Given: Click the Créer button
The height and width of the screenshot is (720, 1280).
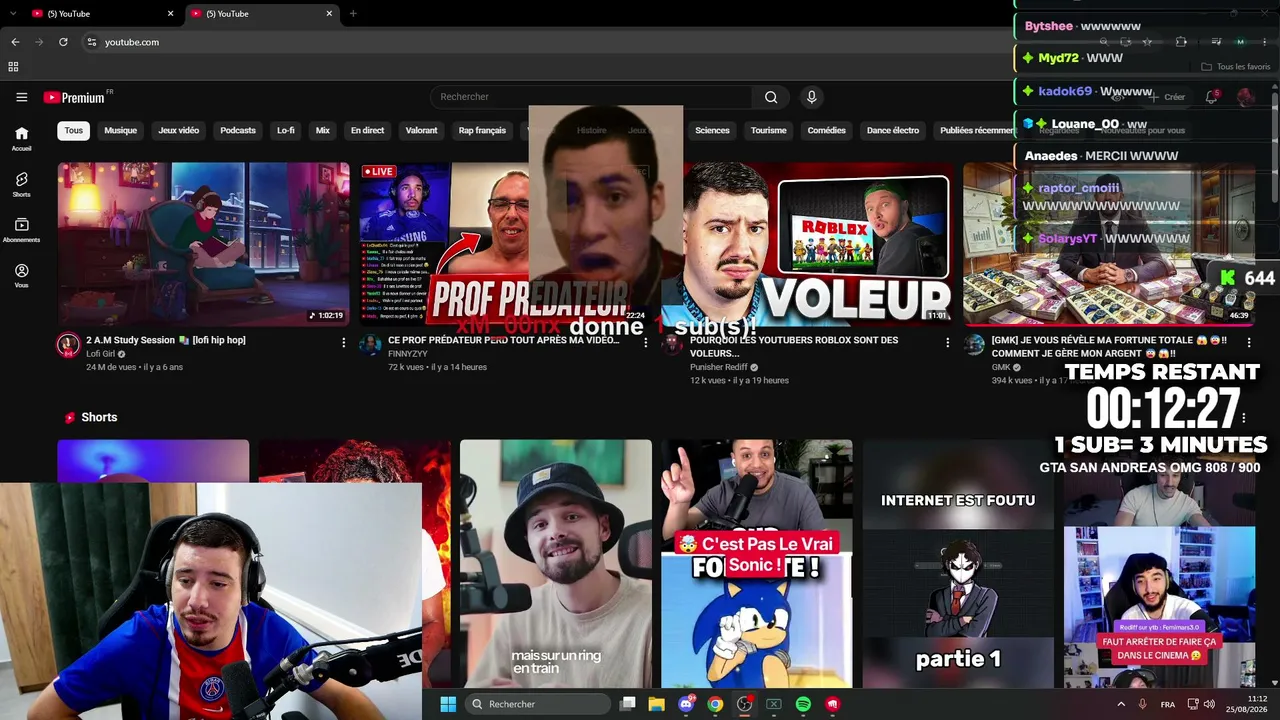Looking at the screenshot, I should click(x=1166, y=97).
